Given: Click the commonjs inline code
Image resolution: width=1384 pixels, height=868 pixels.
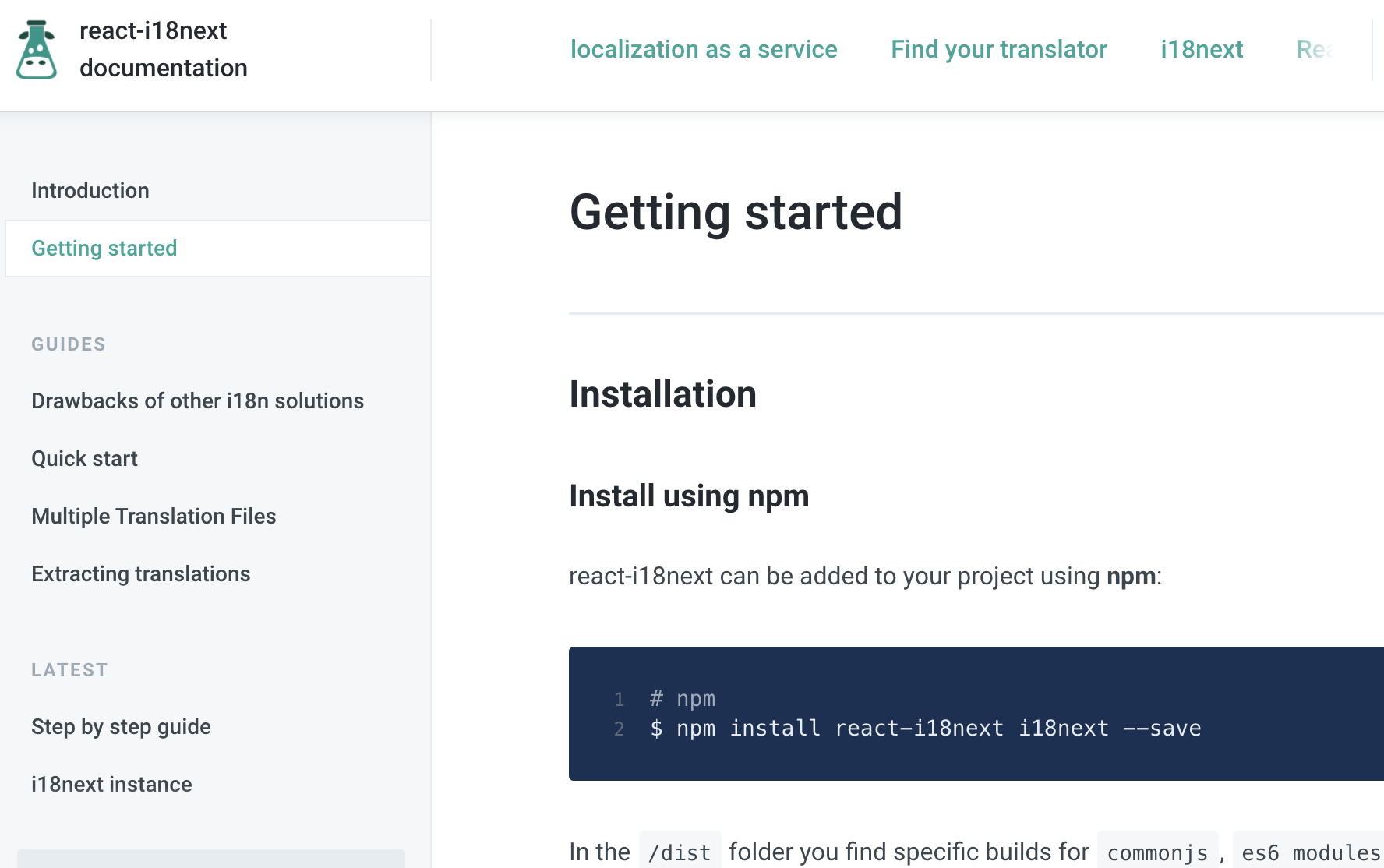Looking at the screenshot, I should pos(1157,852).
